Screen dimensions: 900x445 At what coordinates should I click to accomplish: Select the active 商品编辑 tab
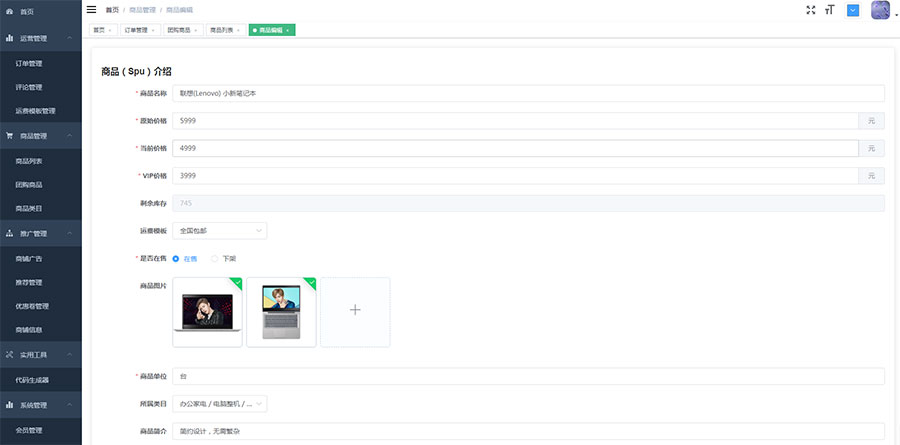[271, 30]
